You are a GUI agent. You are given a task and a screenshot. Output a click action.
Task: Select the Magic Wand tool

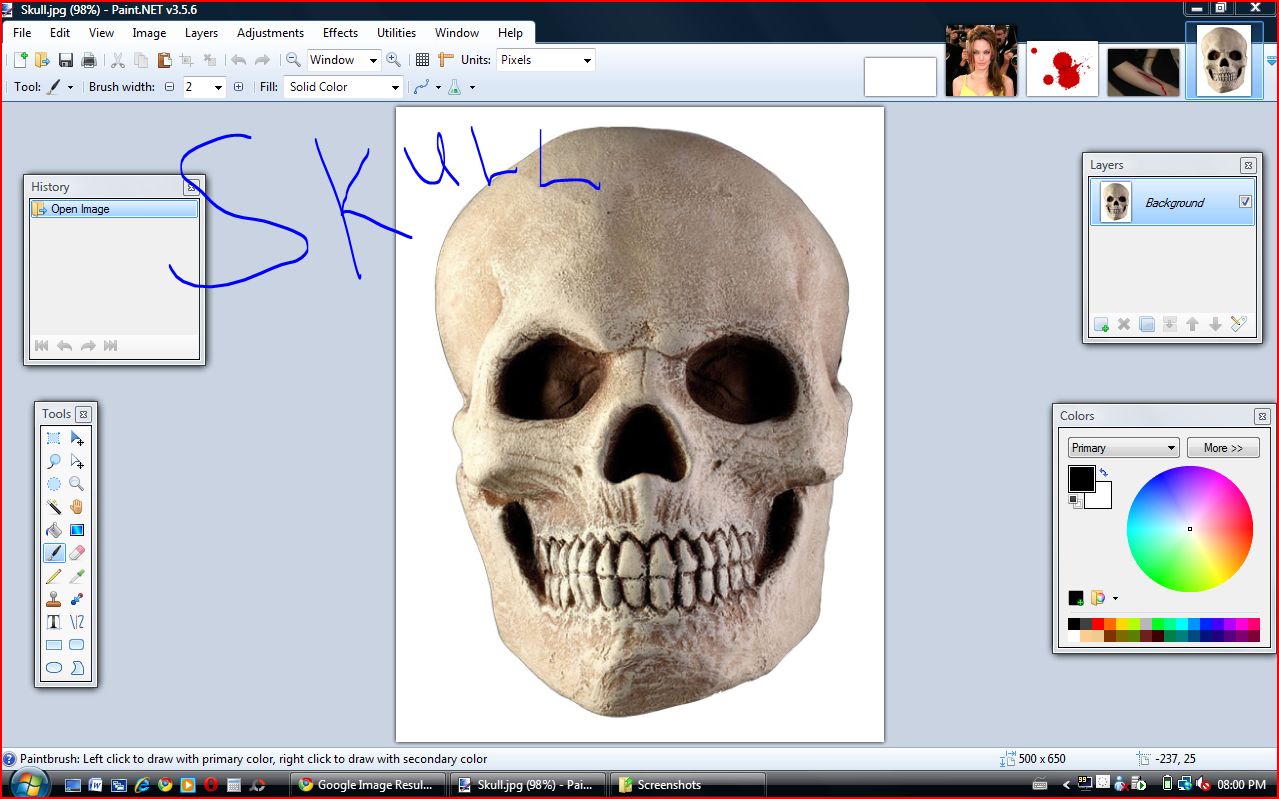pos(53,506)
